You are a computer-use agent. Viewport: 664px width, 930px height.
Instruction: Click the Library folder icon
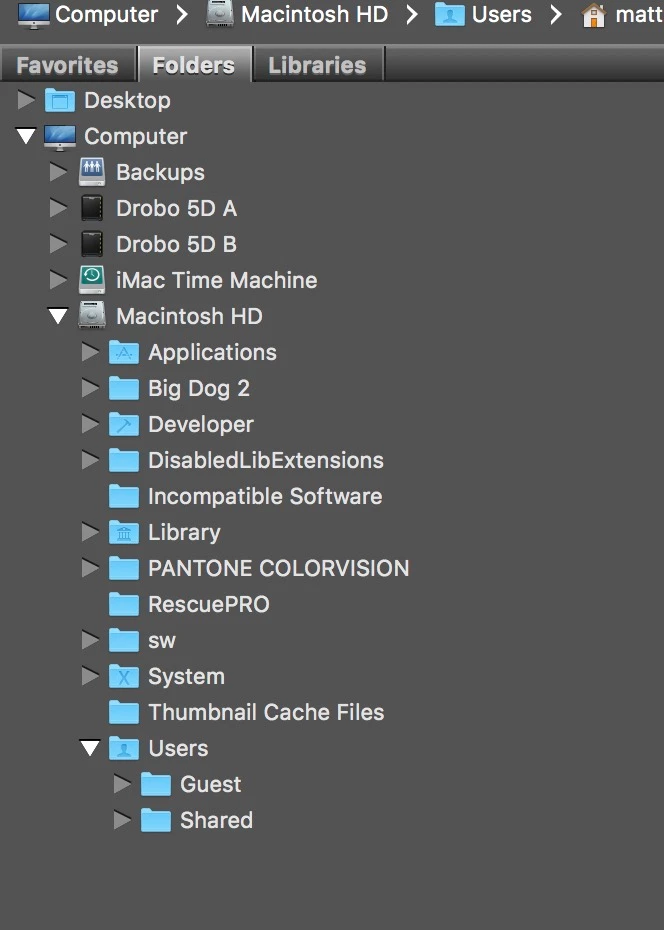[x=124, y=533]
